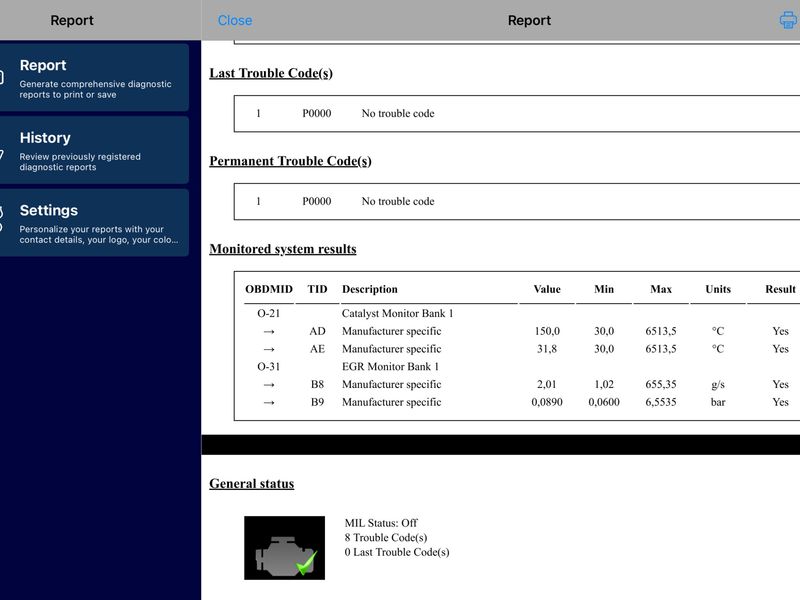This screenshot has height=600, width=800.
Task: Select the value 150,0 in row AD
Action: pyautogui.click(x=547, y=331)
